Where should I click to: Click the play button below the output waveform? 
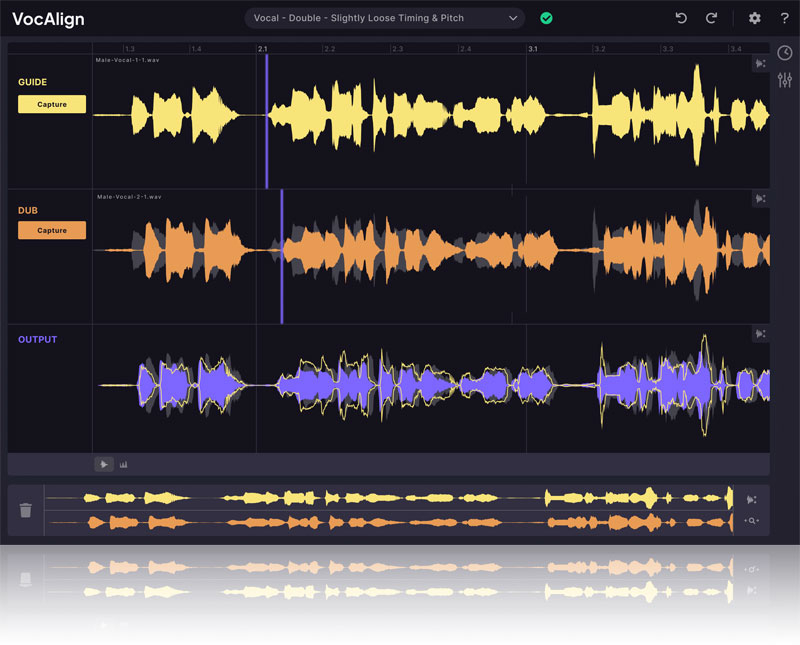click(x=103, y=464)
